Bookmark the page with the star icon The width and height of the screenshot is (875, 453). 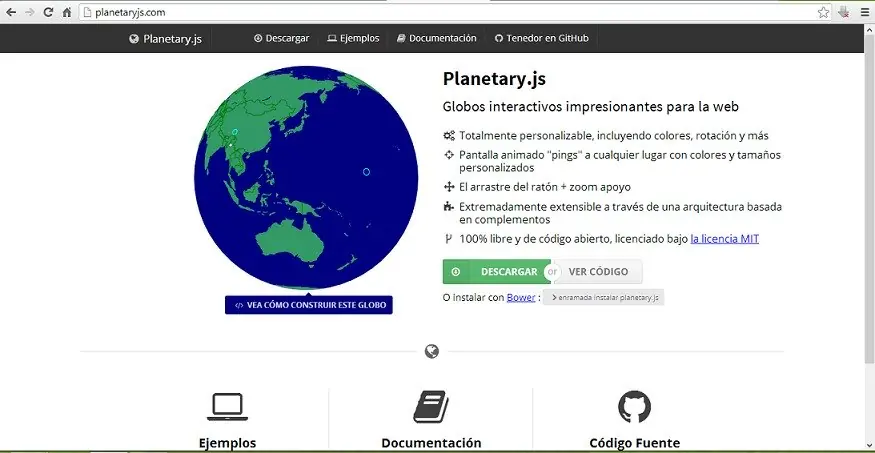point(823,12)
